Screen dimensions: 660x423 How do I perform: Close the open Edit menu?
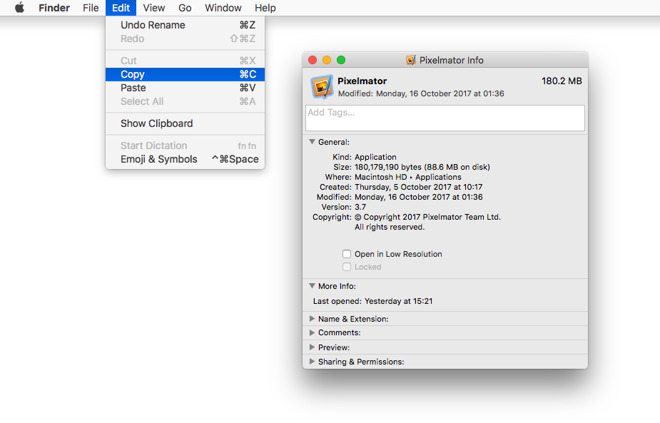(121, 8)
